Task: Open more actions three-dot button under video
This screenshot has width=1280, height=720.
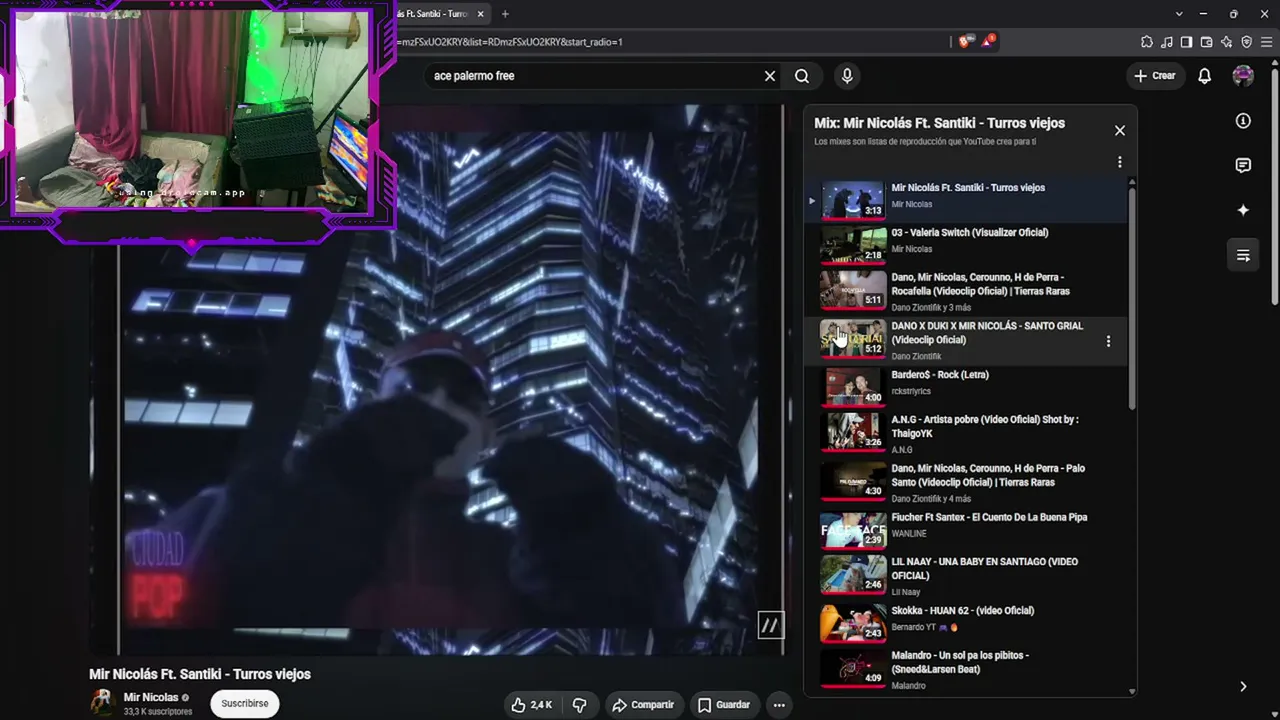Action: [x=779, y=705]
